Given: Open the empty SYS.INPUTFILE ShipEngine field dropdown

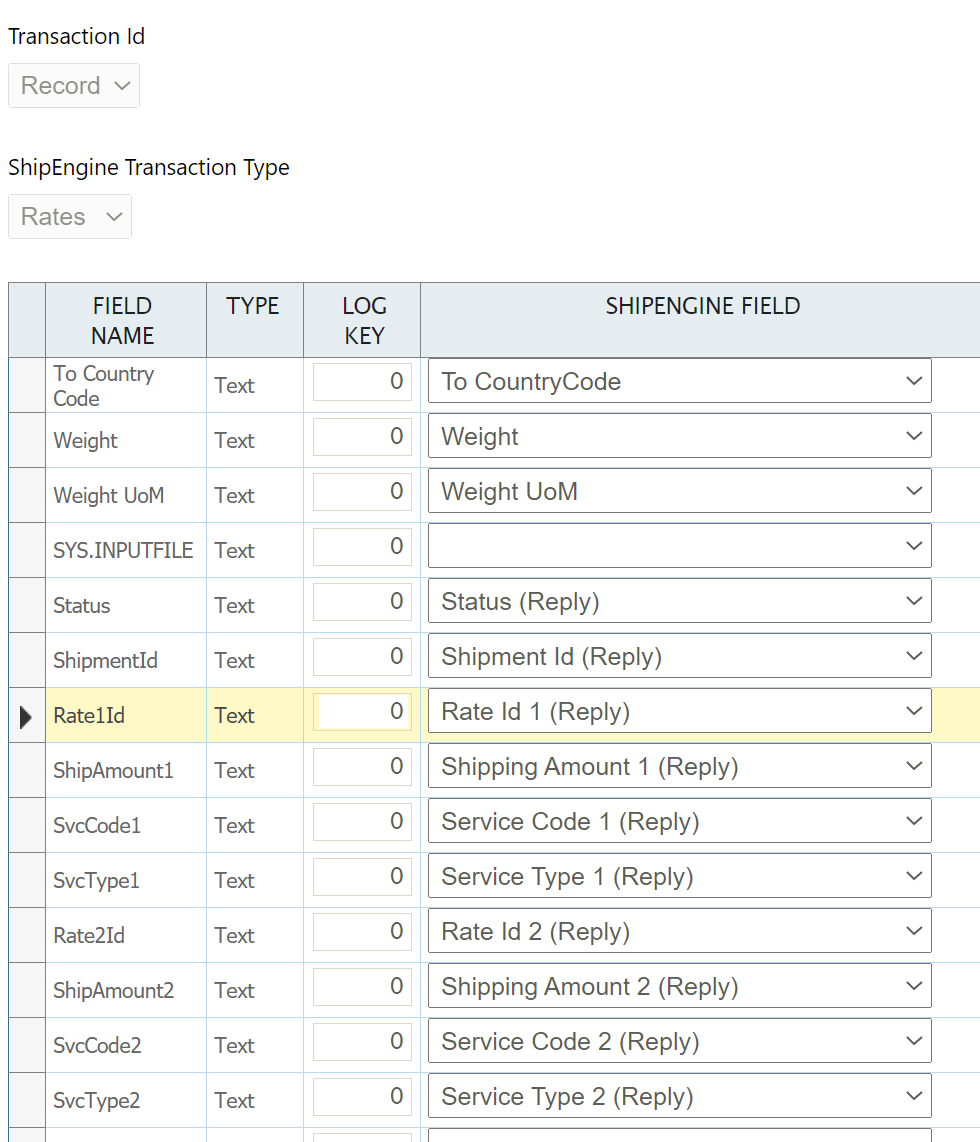Looking at the screenshot, I should pos(679,546).
